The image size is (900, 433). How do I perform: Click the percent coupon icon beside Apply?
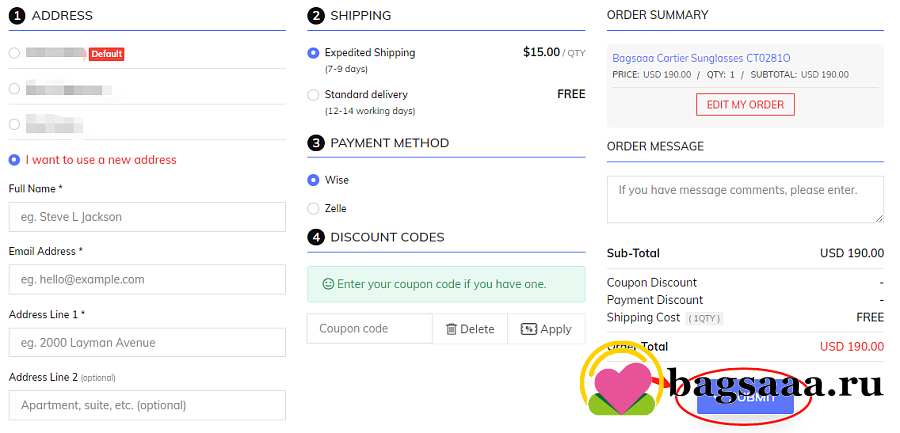click(x=529, y=329)
